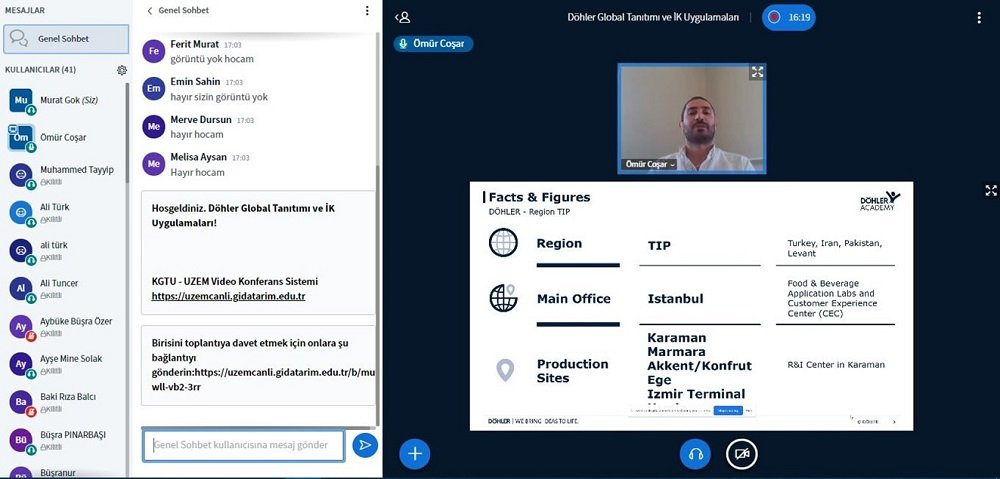The height and width of the screenshot is (479, 1000).
Task: Click the recording indicator showing 16:19
Action: coord(788,17)
